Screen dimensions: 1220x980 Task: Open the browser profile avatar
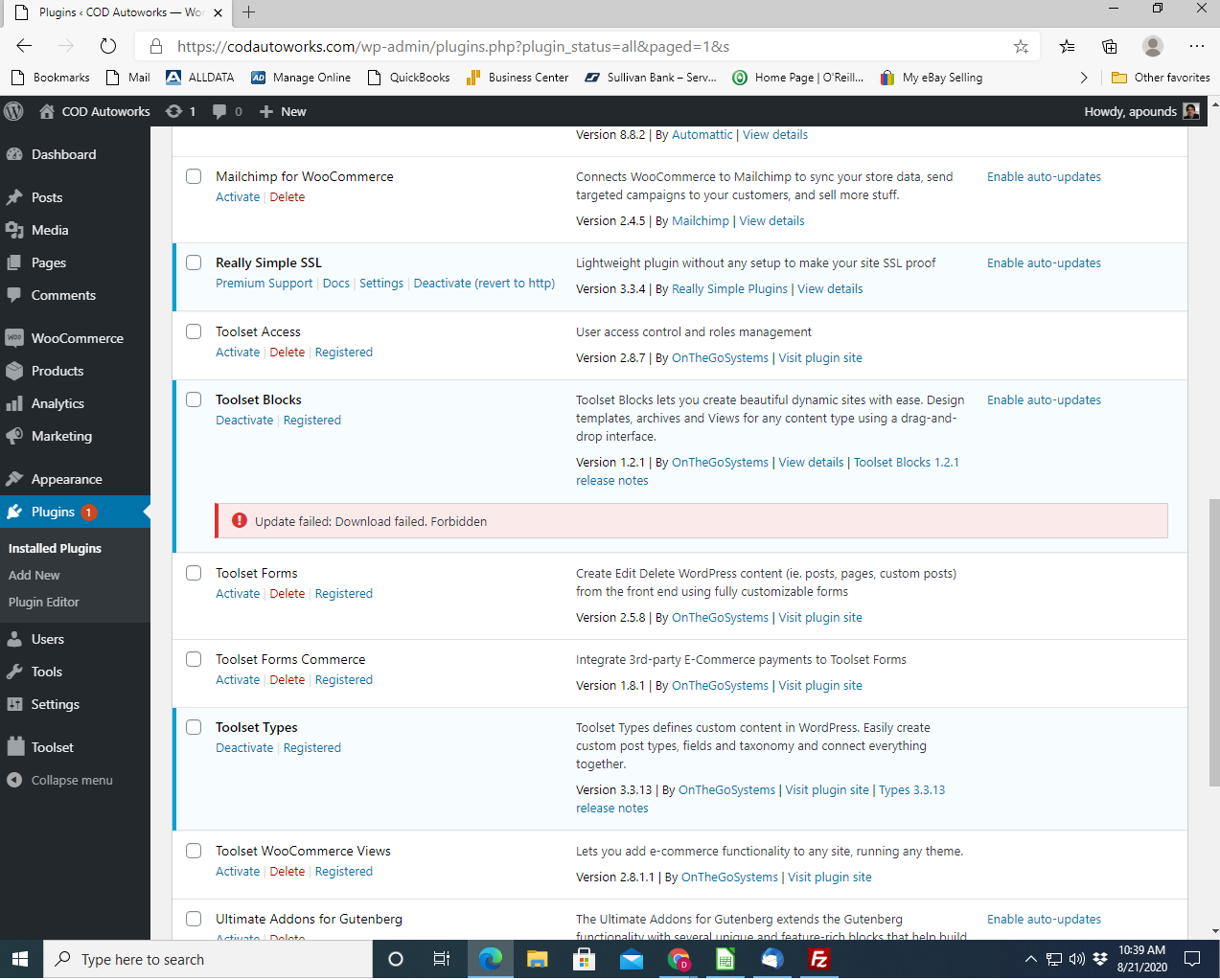coord(1153,46)
